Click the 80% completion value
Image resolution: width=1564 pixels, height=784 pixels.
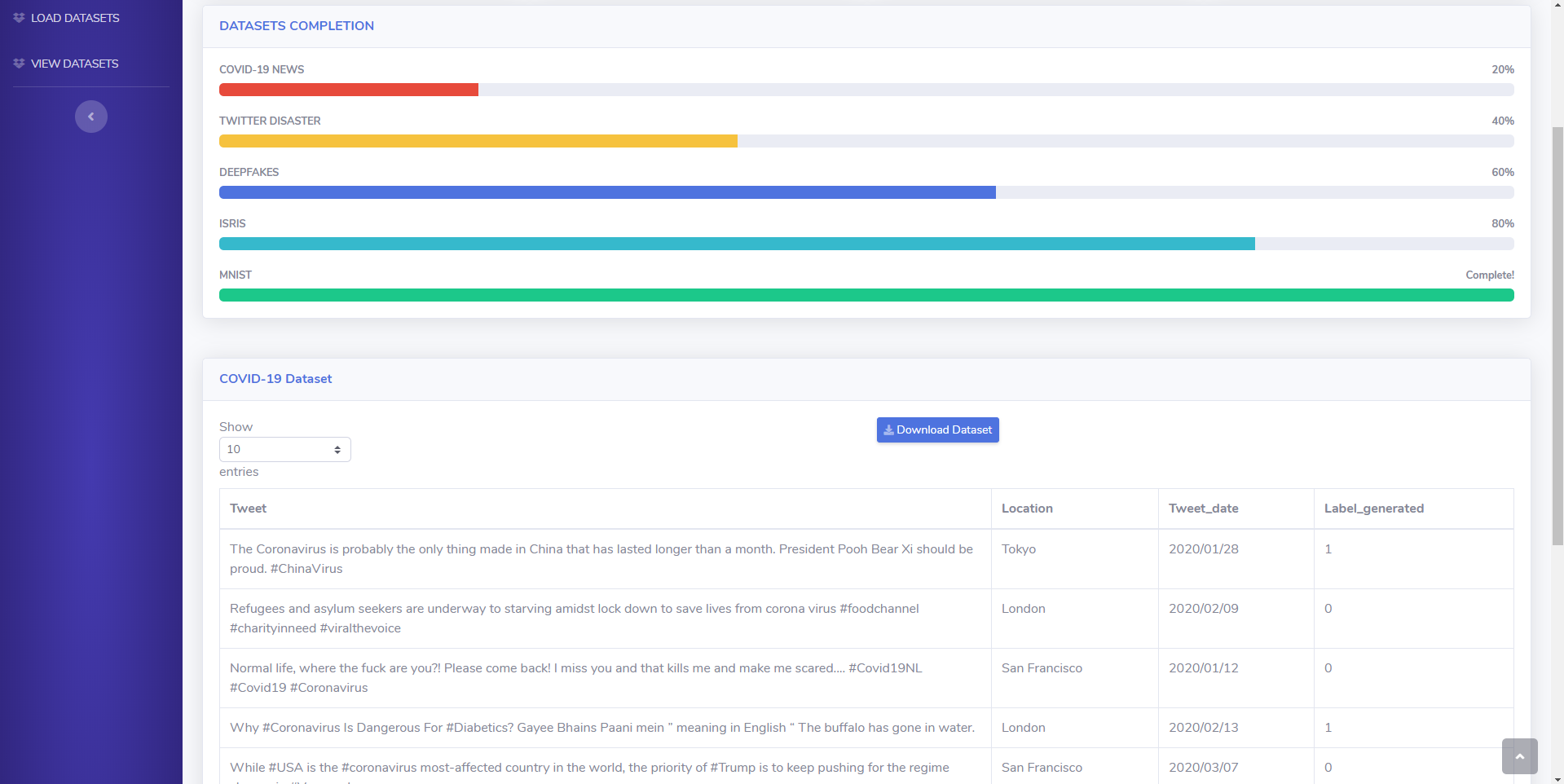[1503, 224]
